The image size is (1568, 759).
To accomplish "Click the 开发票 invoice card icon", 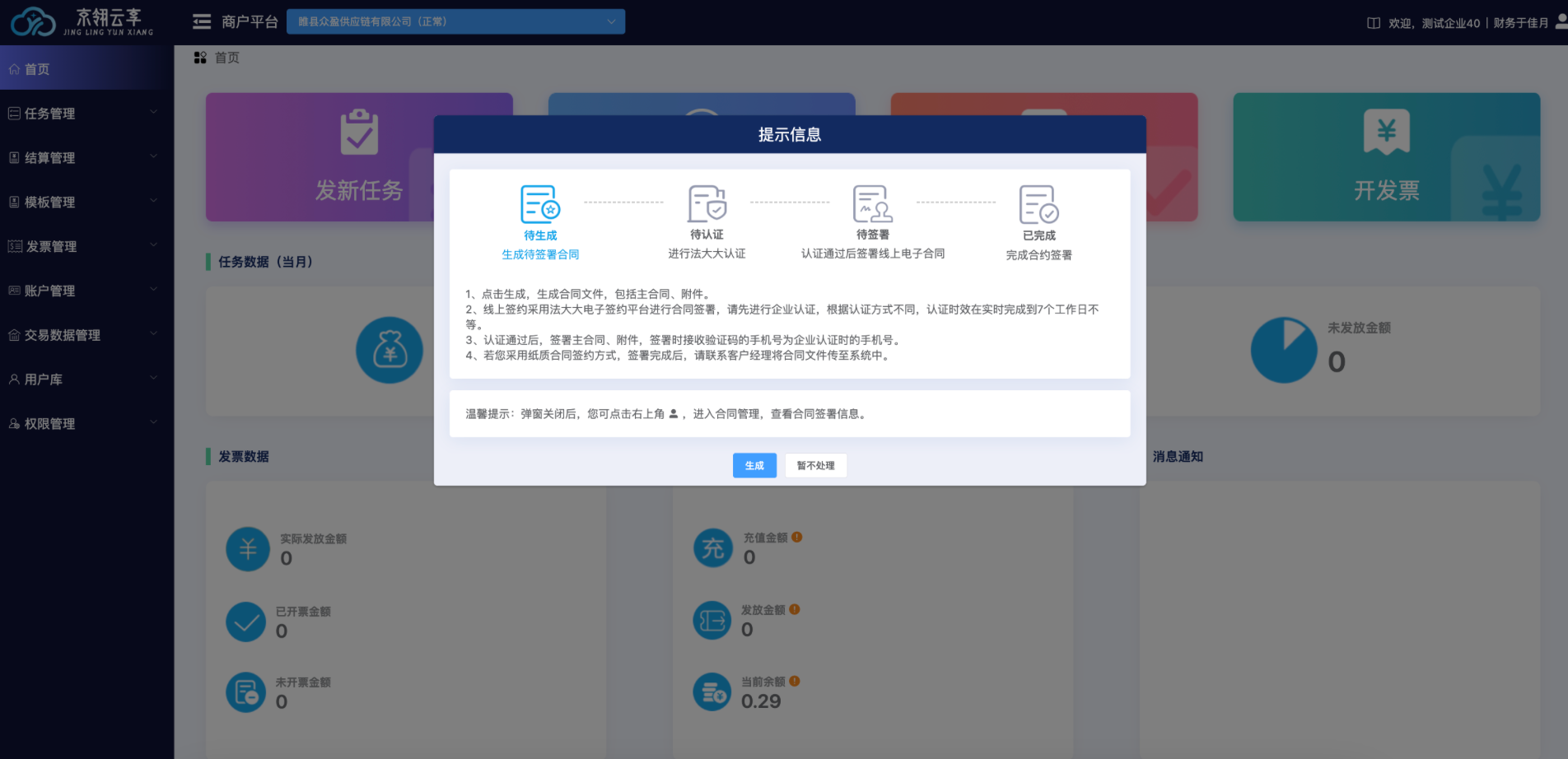I will [x=1386, y=132].
